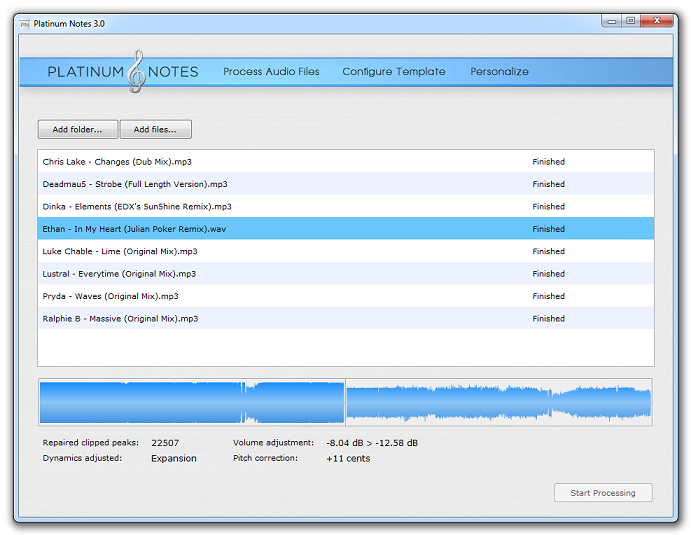Click the original waveform preview on left
Viewport: 691px width, 535px height.
pos(191,402)
